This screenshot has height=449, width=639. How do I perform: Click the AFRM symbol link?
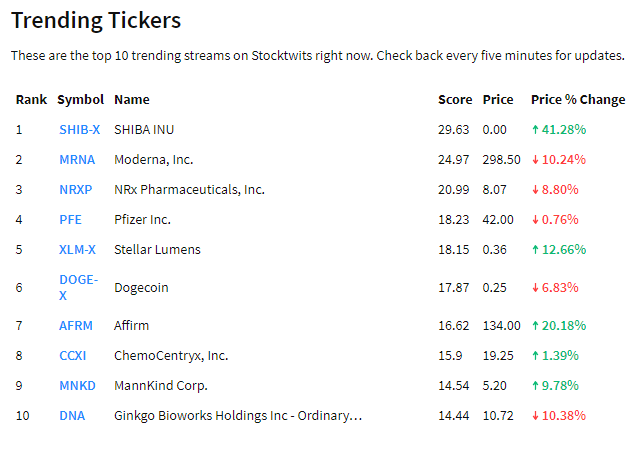(76, 326)
